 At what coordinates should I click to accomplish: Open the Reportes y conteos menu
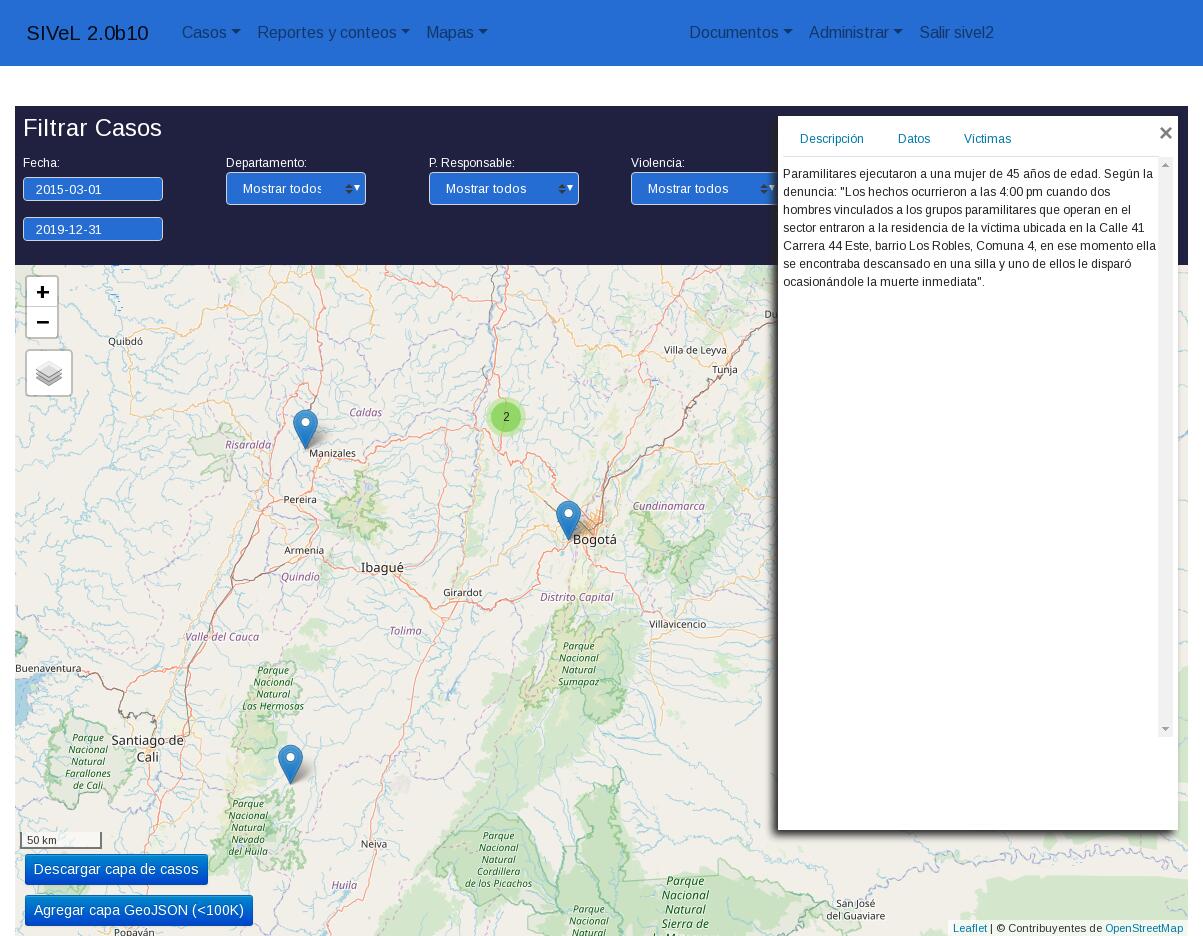tap(333, 33)
